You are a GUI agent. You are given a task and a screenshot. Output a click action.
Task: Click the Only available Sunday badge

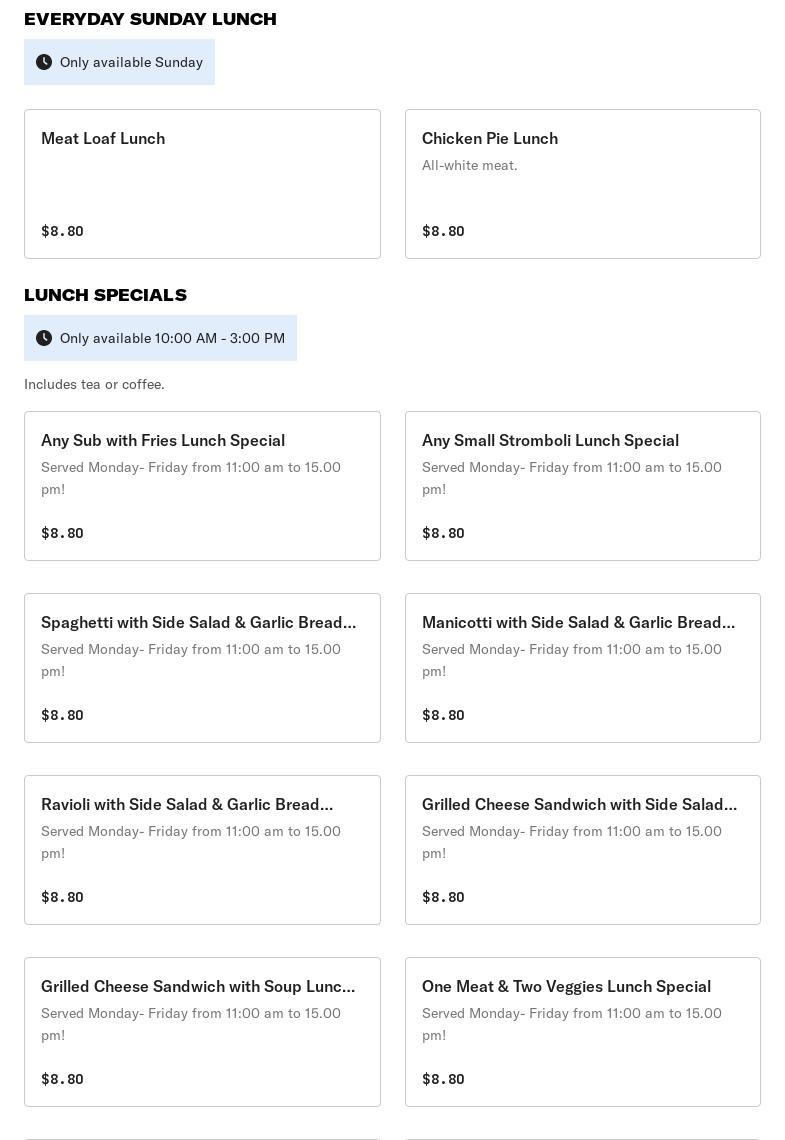119,62
